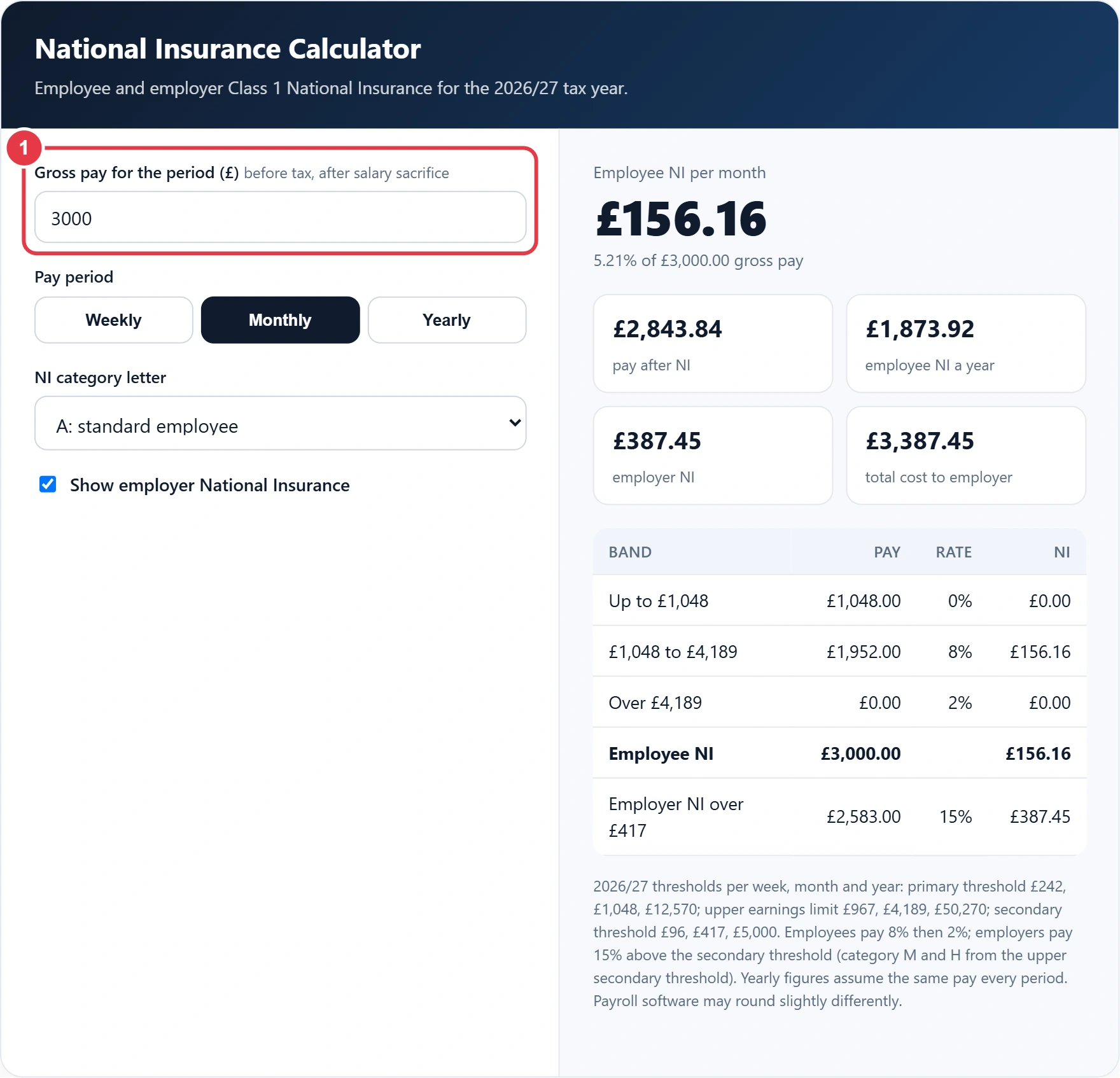
Task: Click the 15% employer rate cell
Action: click(x=956, y=816)
